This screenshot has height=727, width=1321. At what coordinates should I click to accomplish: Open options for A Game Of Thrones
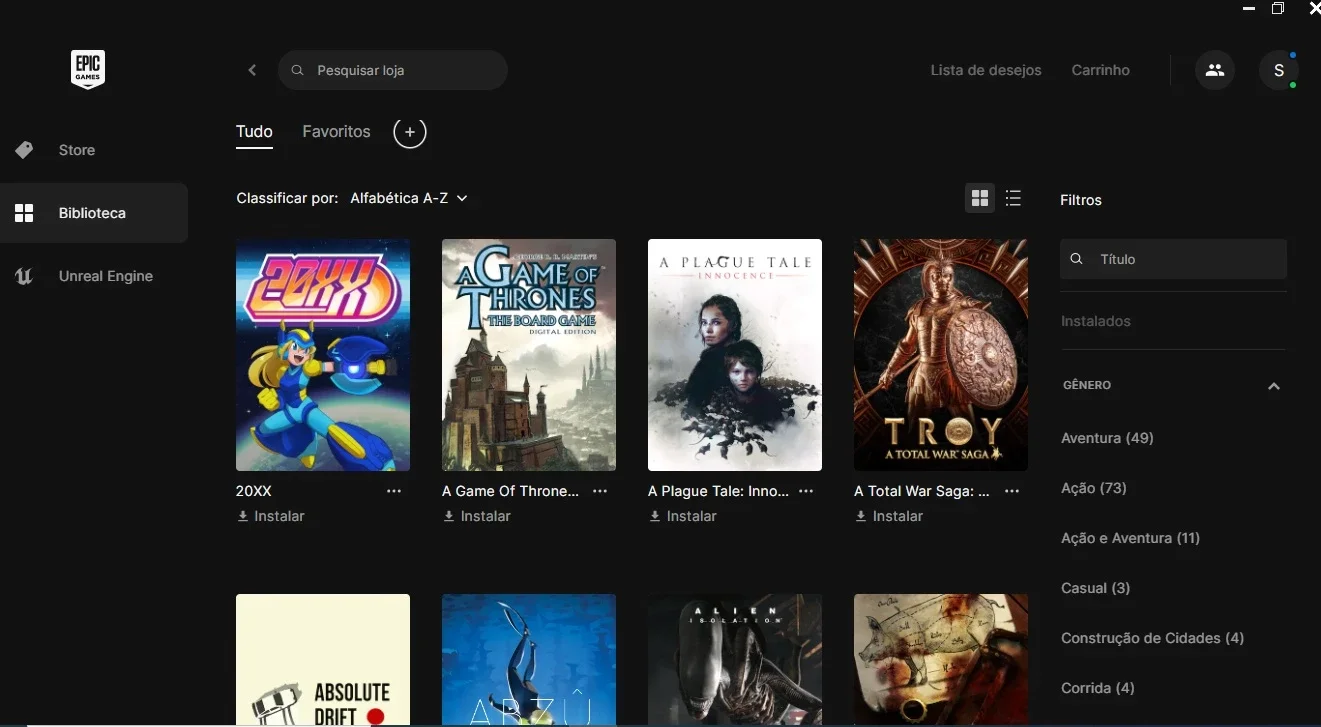600,491
